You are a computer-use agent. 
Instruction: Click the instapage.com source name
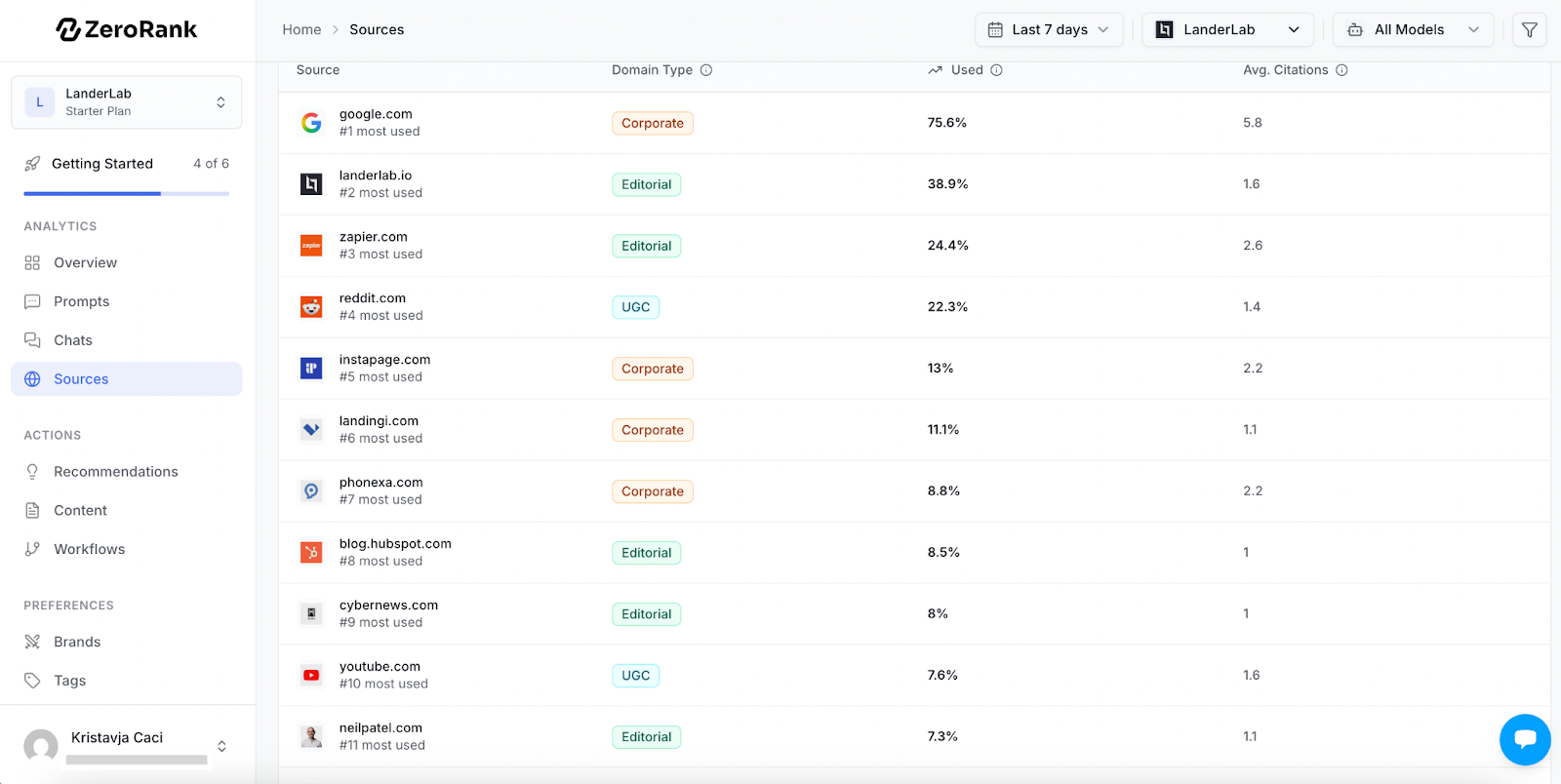pyautogui.click(x=384, y=360)
